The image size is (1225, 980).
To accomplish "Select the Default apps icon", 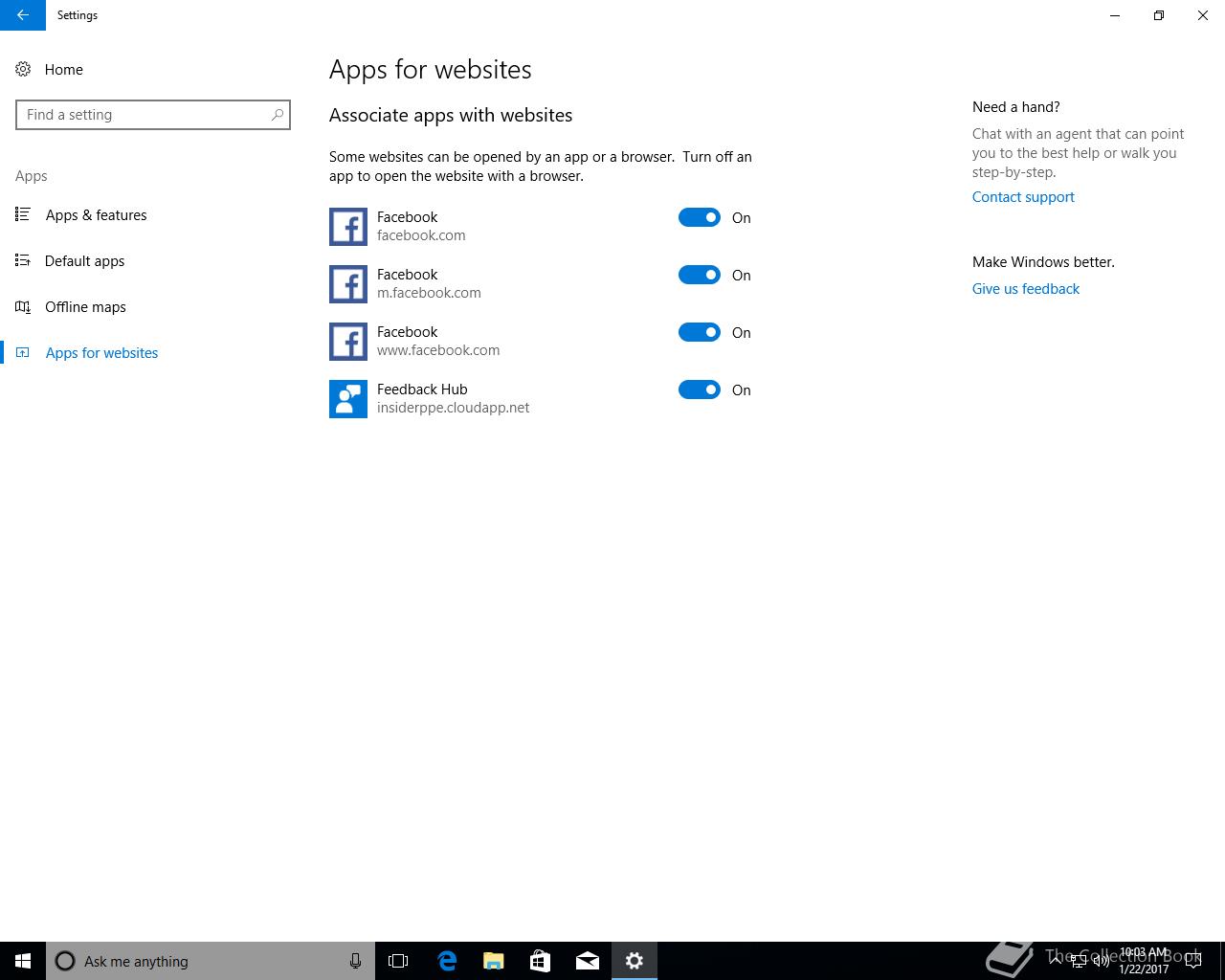I will tap(23, 260).
